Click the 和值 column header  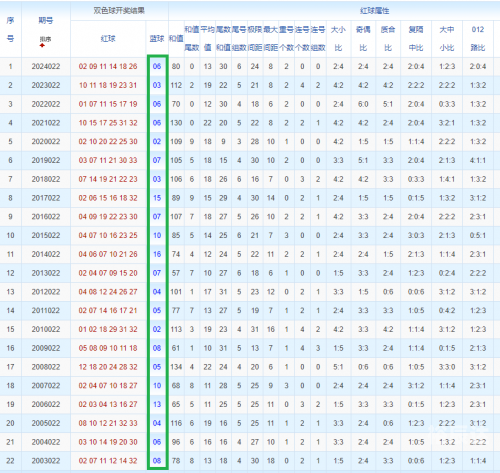[176, 39]
